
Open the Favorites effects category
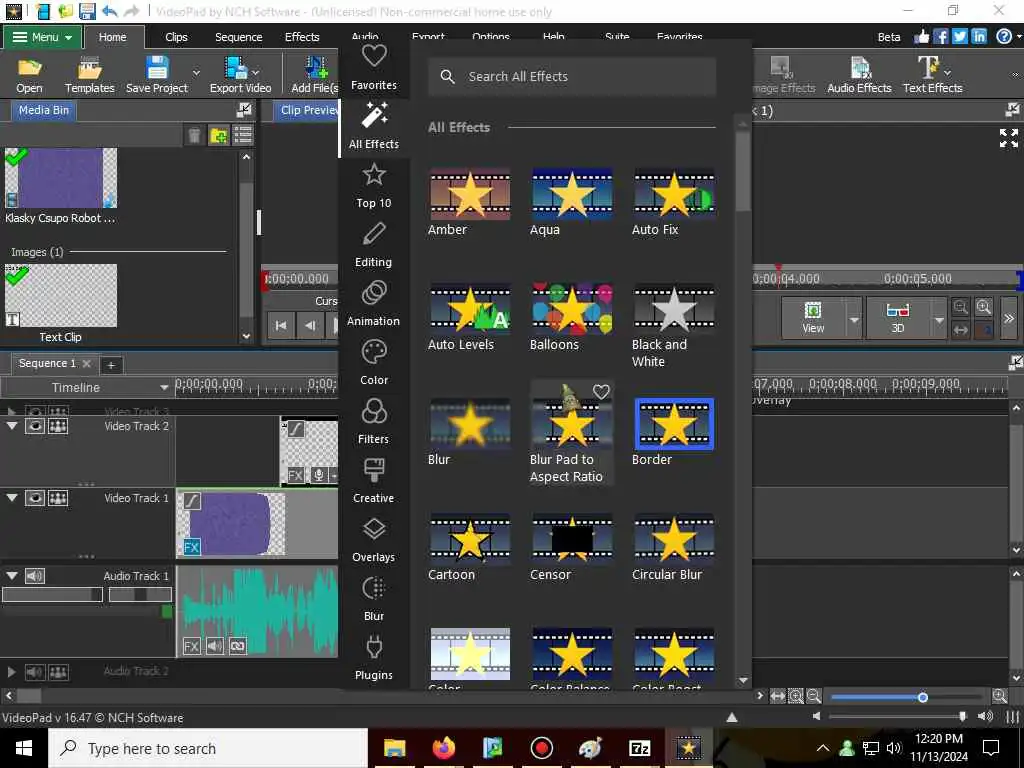point(374,68)
